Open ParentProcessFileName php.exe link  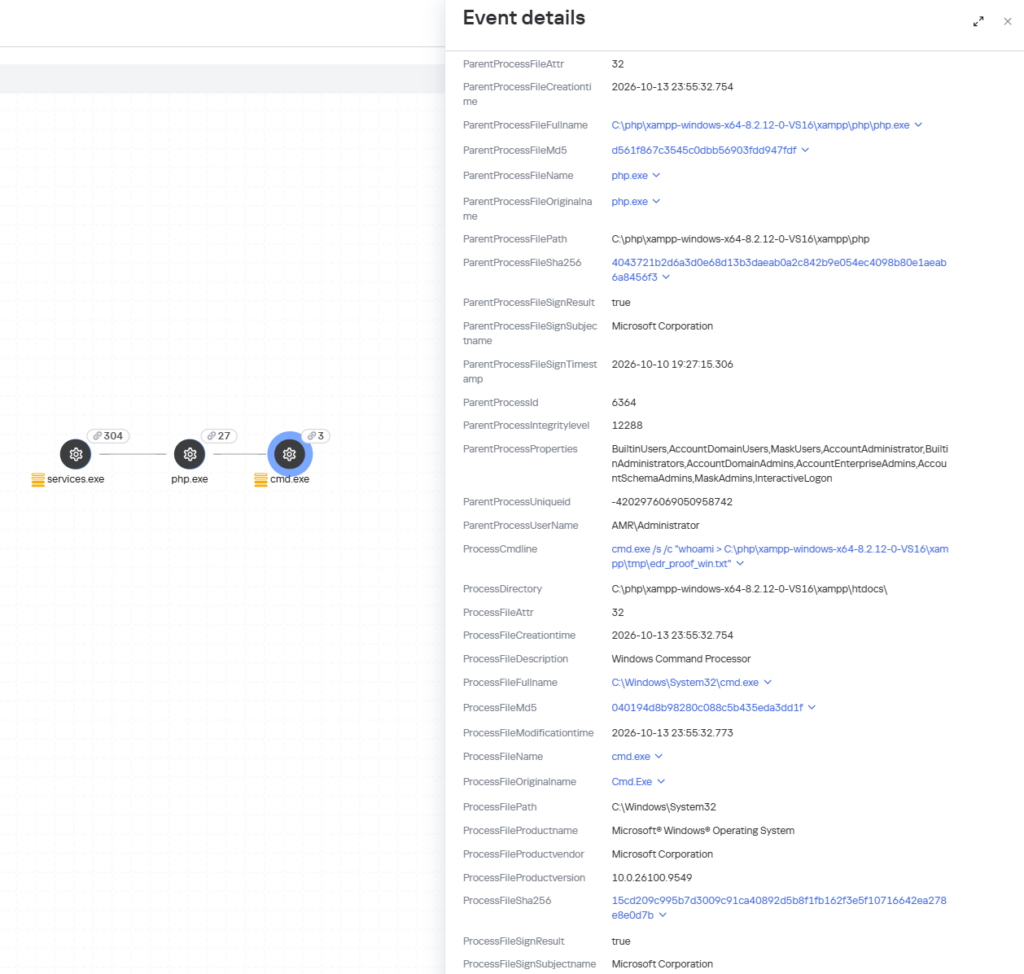[630, 176]
